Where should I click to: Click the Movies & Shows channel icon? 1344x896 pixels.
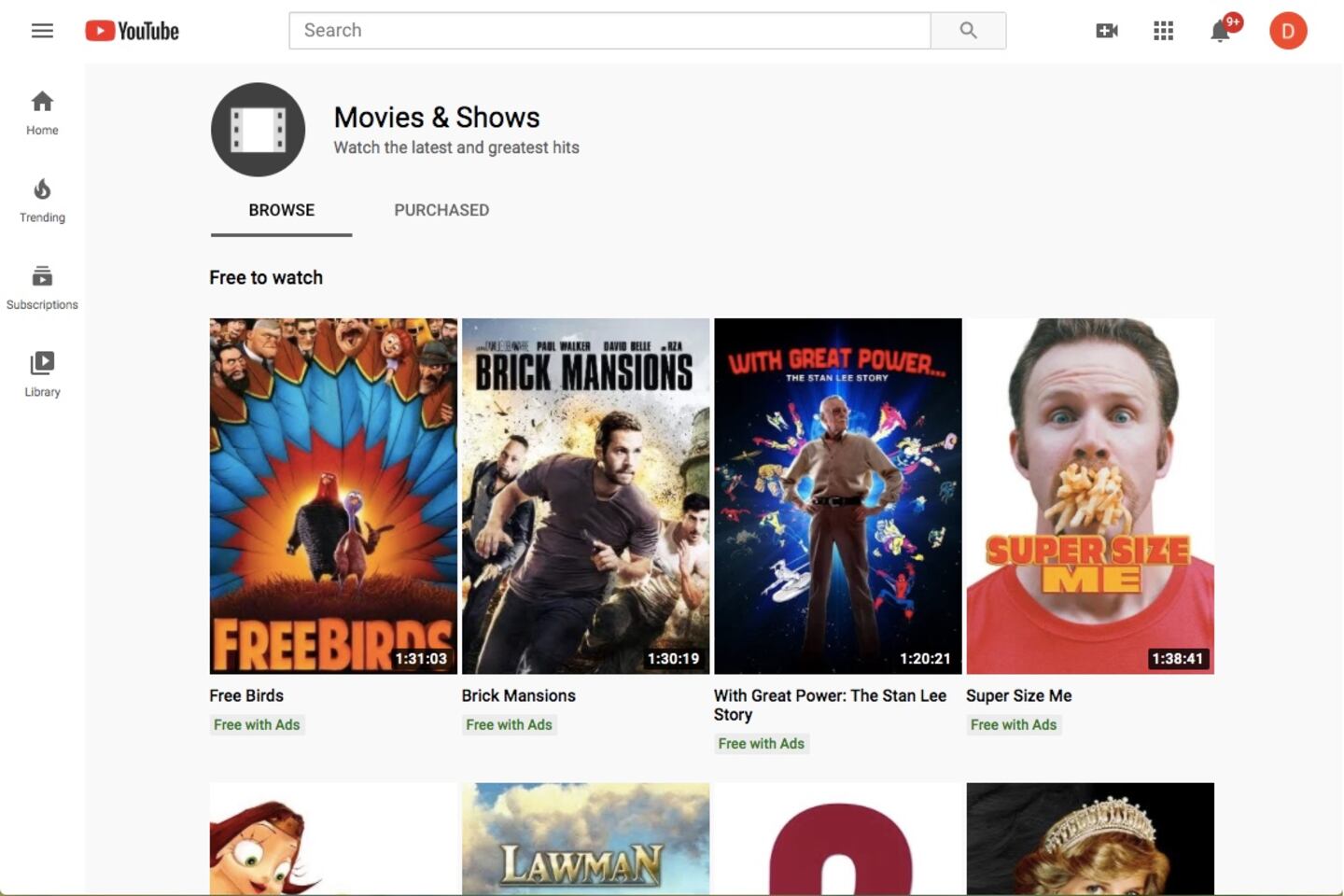click(258, 130)
